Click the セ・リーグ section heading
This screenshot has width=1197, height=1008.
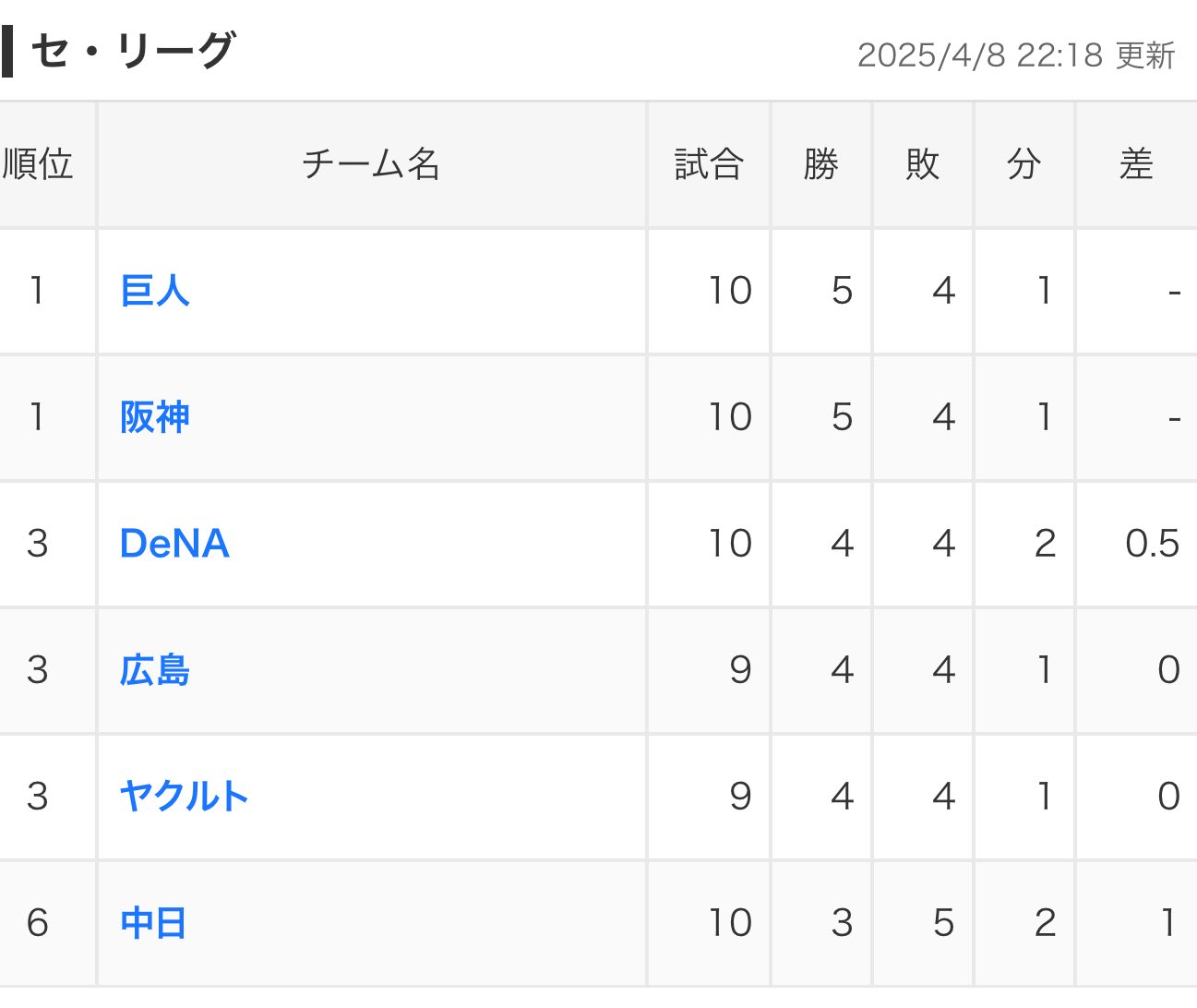pos(132,51)
